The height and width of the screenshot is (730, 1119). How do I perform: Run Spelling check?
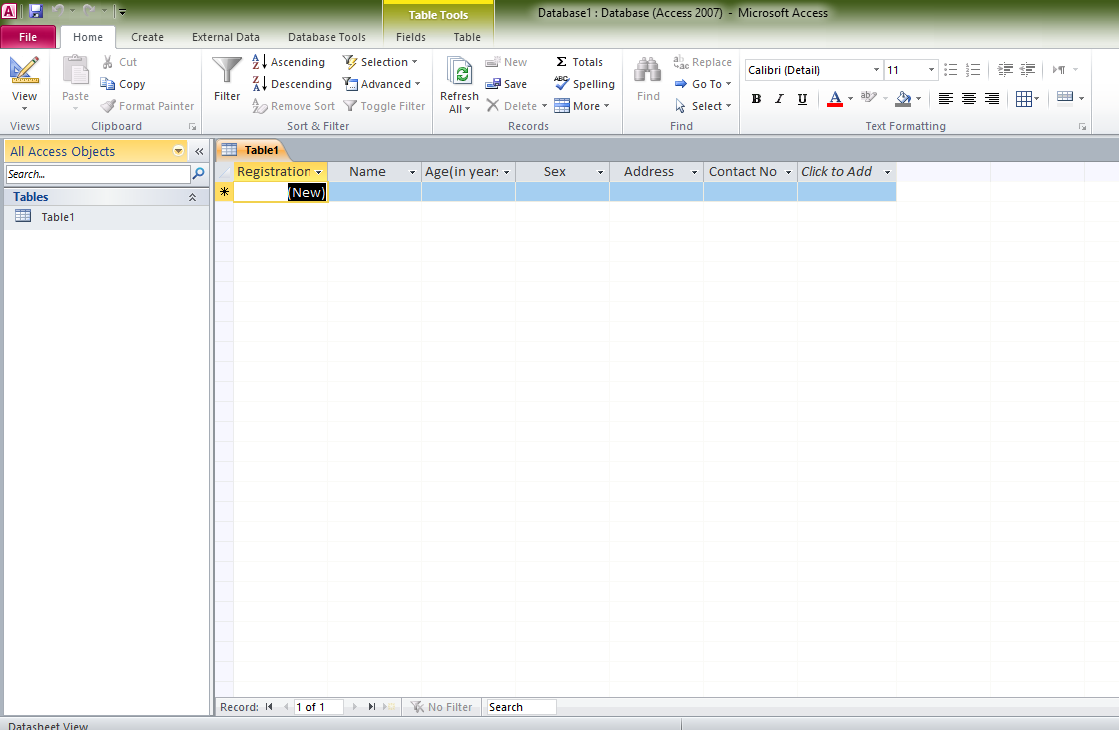click(x=584, y=84)
